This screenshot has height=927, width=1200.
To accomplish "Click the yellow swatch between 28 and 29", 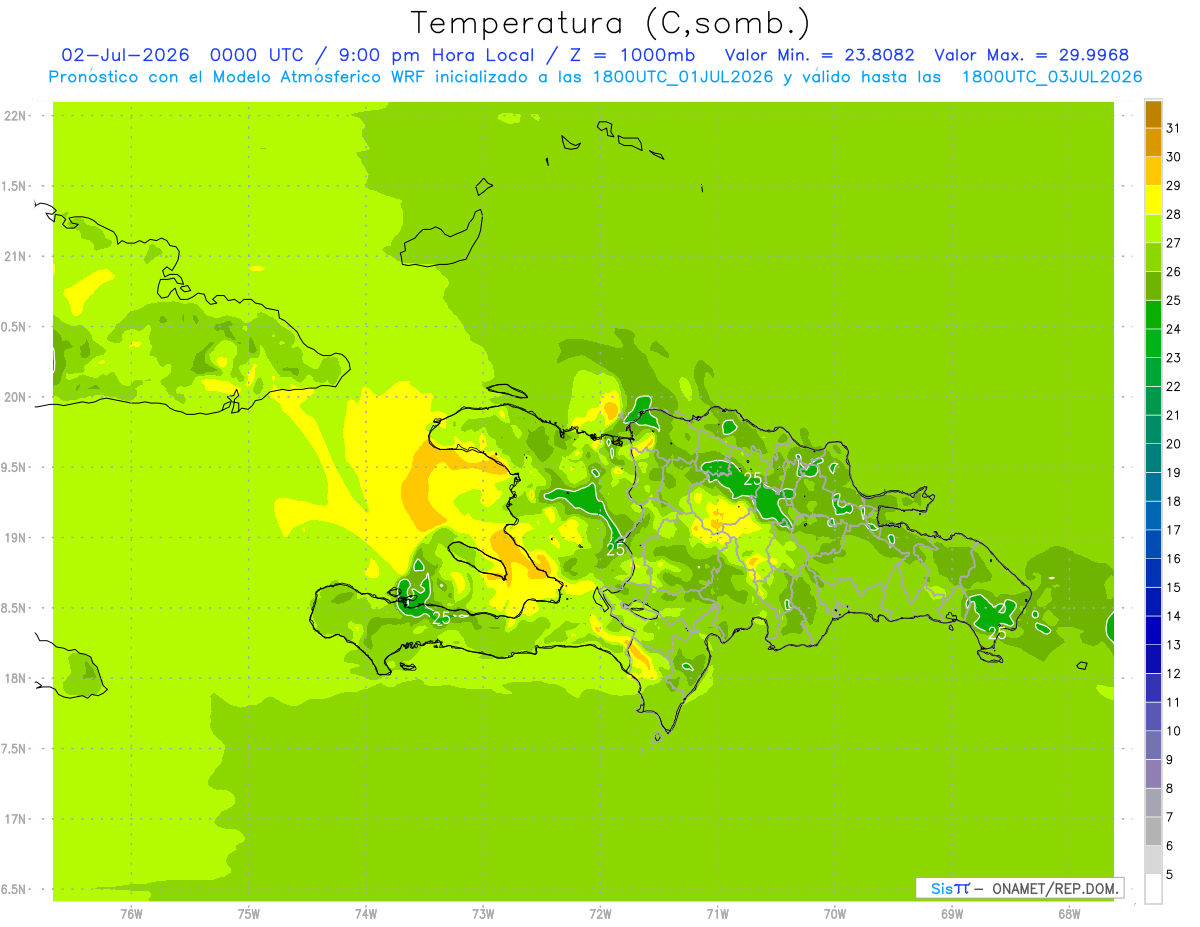I will [1153, 200].
